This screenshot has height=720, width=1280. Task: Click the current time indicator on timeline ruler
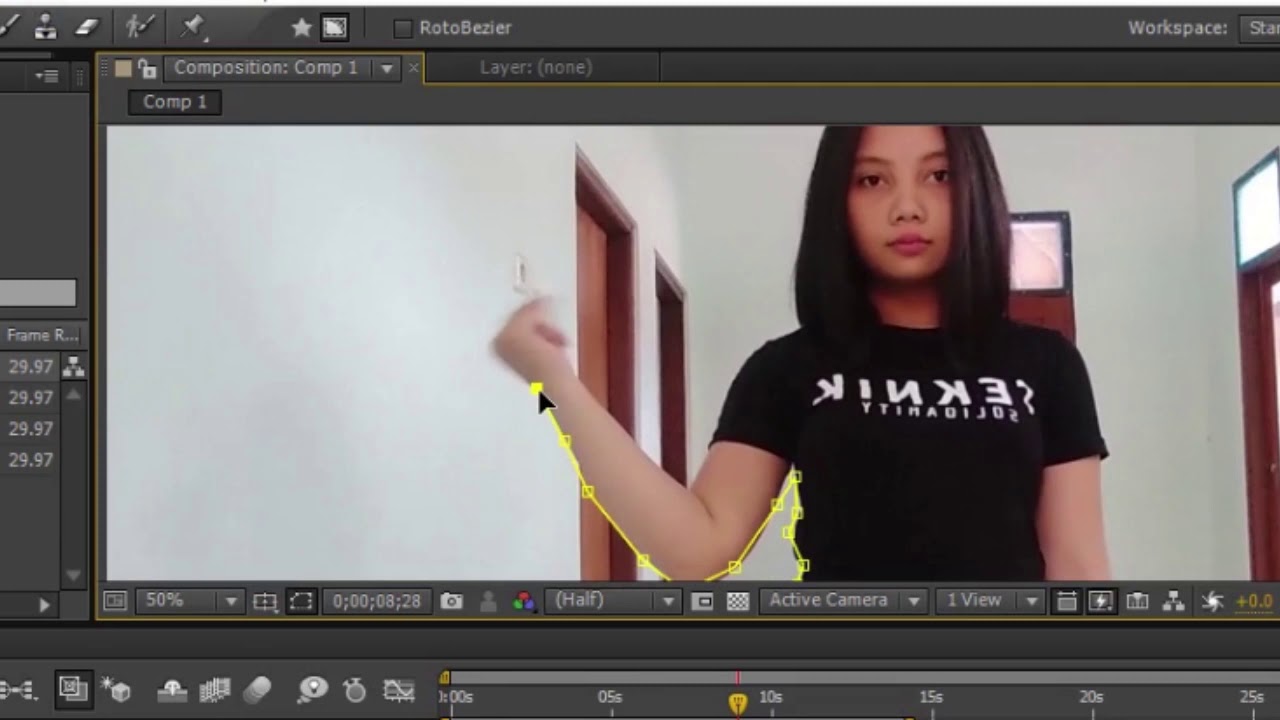tap(738, 703)
